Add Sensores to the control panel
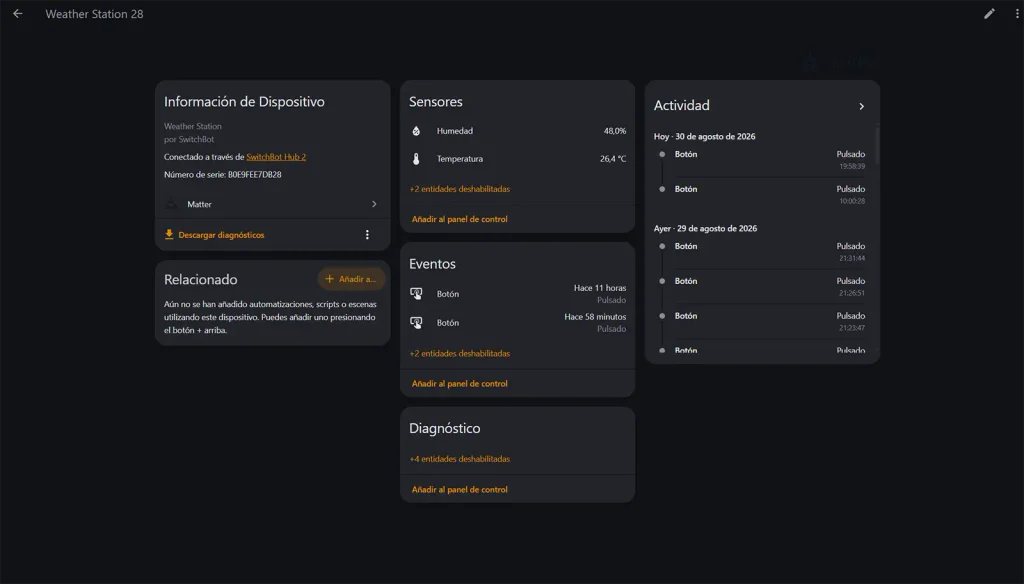The height and width of the screenshot is (584, 1024). click(460, 219)
